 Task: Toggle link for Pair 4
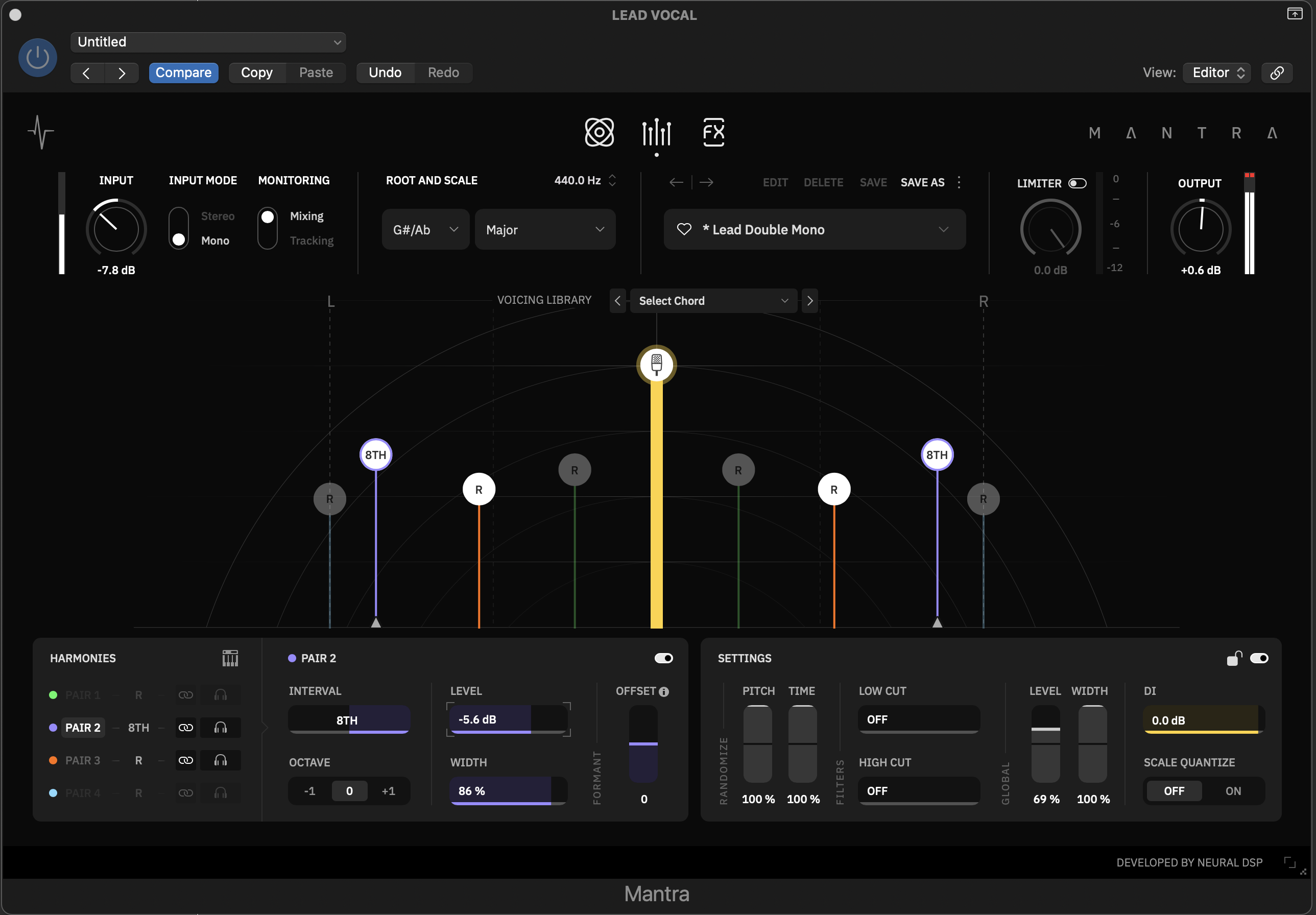point(186,793)
